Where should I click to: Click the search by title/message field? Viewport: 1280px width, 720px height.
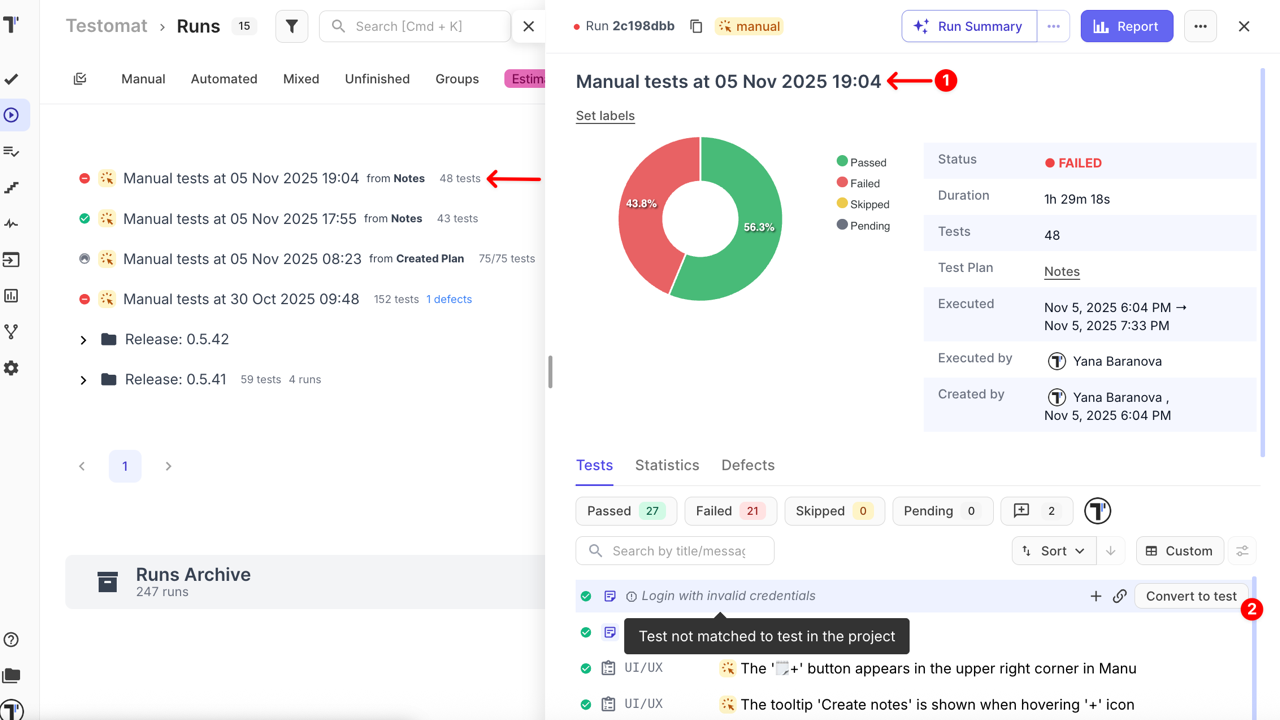[675, 550]
